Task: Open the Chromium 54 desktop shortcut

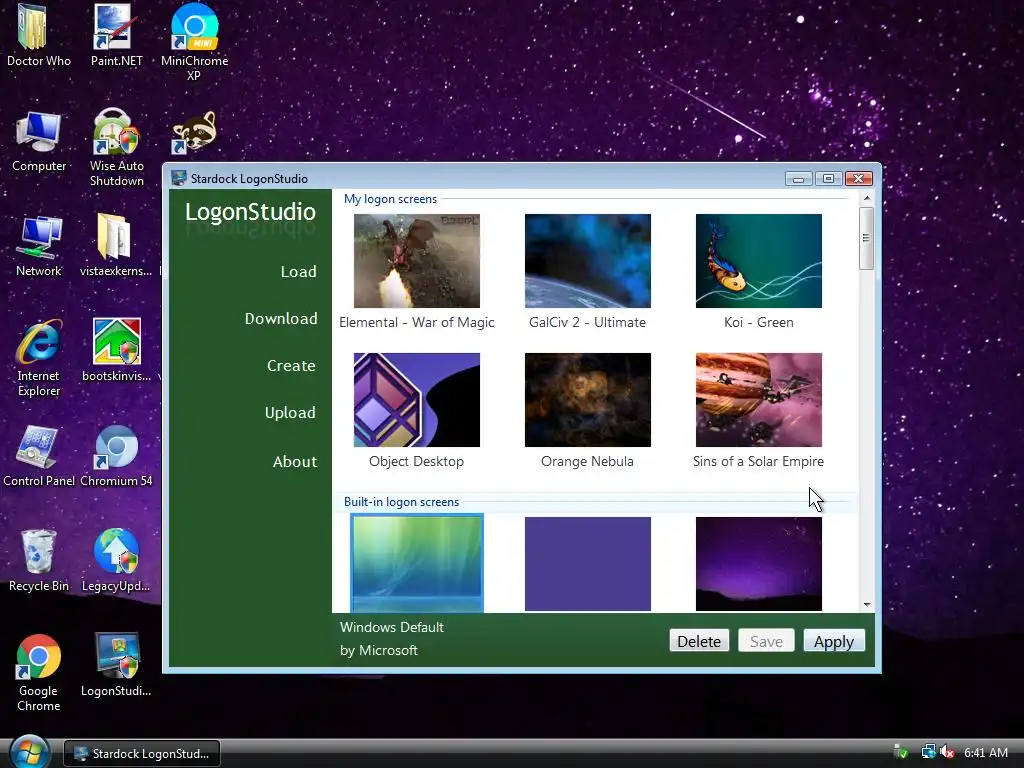Action: [116, 456]
